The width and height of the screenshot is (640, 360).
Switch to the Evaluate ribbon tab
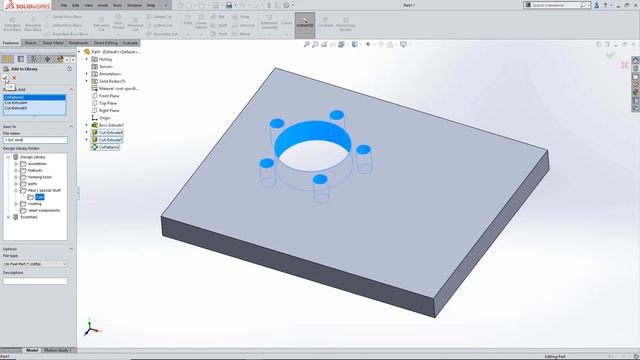[130, 43]
